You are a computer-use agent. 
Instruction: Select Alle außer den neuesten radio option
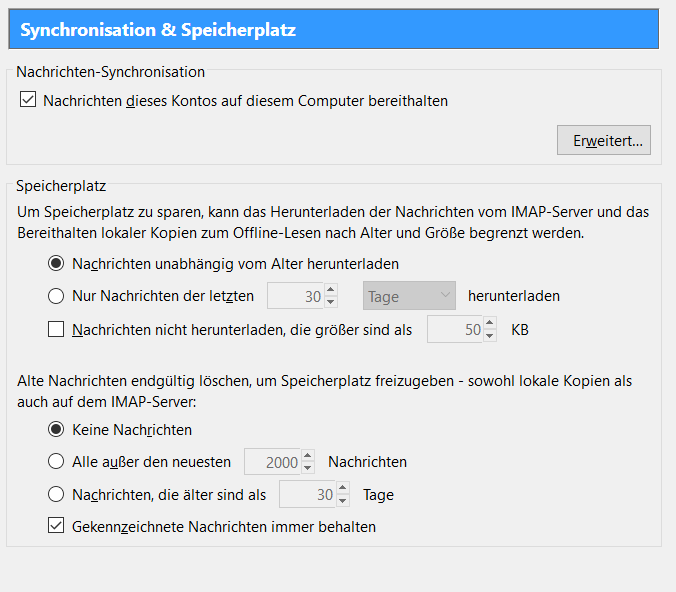57,462
